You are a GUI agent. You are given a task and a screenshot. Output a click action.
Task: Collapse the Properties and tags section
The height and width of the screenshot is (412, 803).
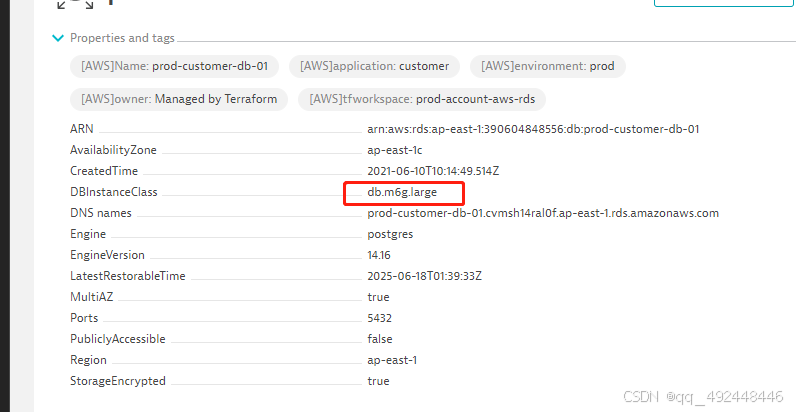58,38
